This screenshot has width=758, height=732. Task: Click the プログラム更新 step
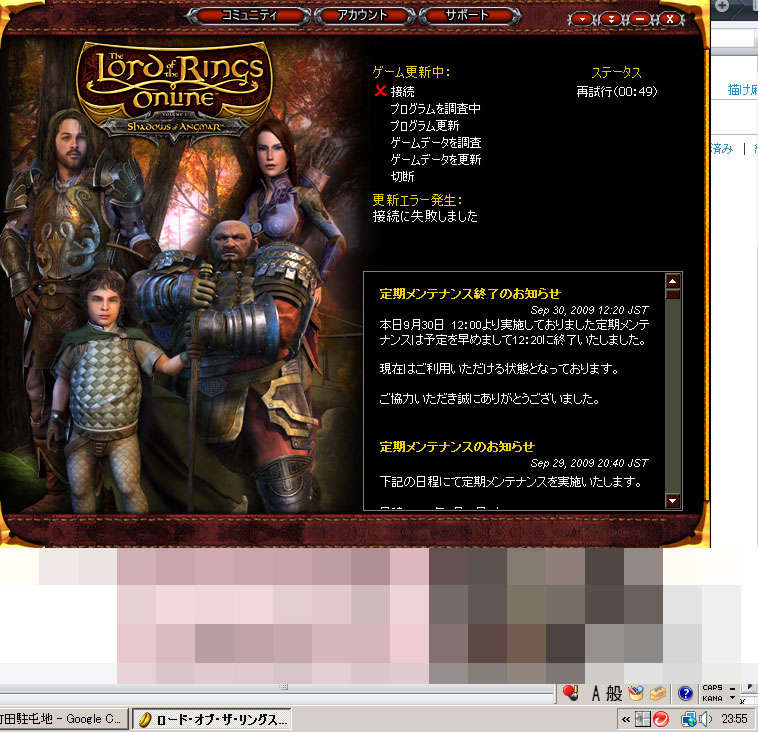[x=424, y=126]
